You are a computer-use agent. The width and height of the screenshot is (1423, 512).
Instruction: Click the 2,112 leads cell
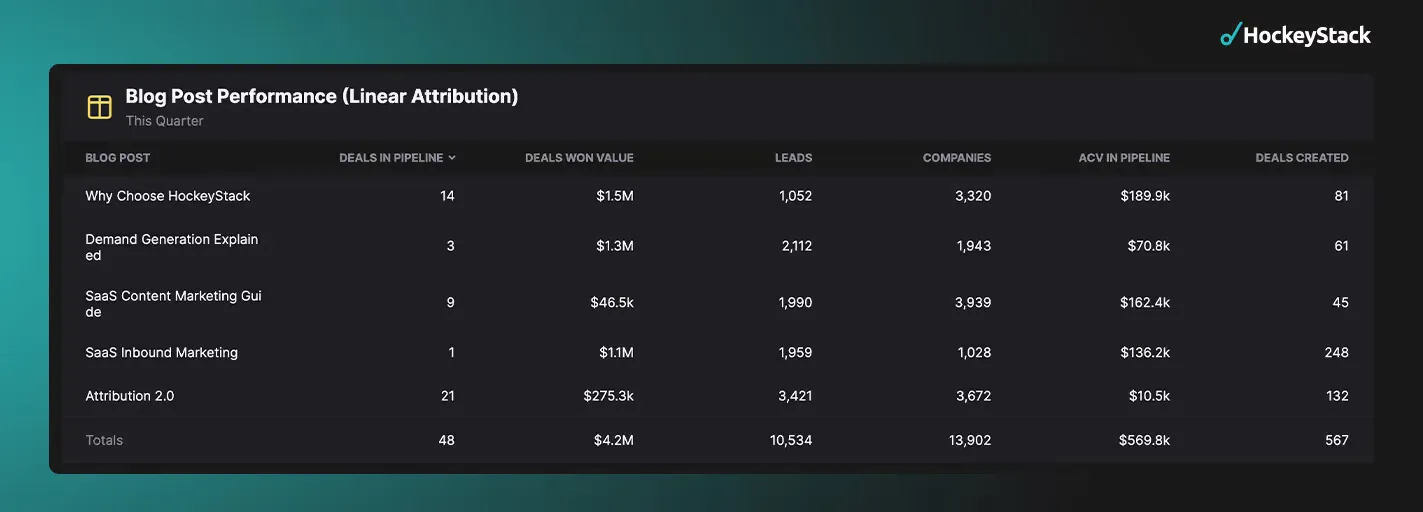tap(796, 246)
